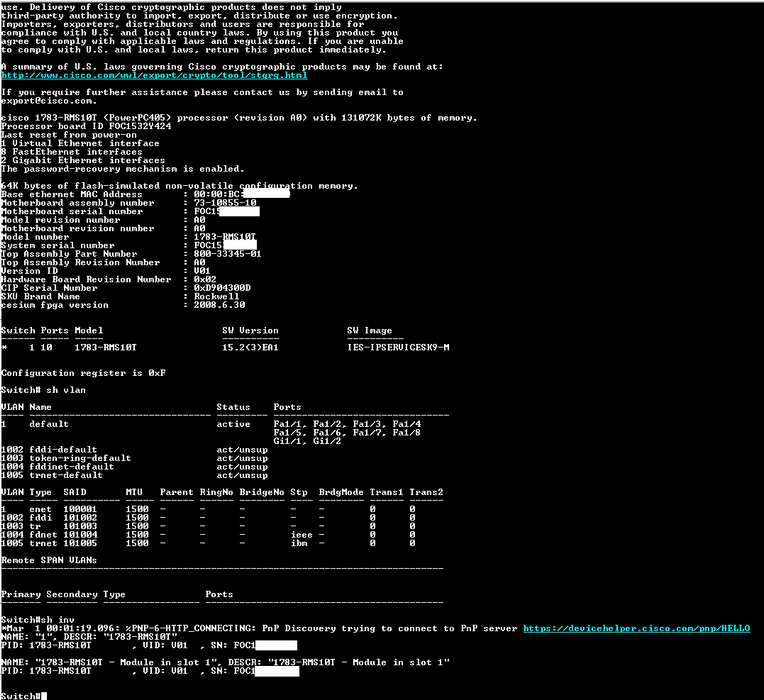764x700 pixels.
Task: Click 'The password-recovery mechanism is enabled.' line
Action: tap(122, 169)
